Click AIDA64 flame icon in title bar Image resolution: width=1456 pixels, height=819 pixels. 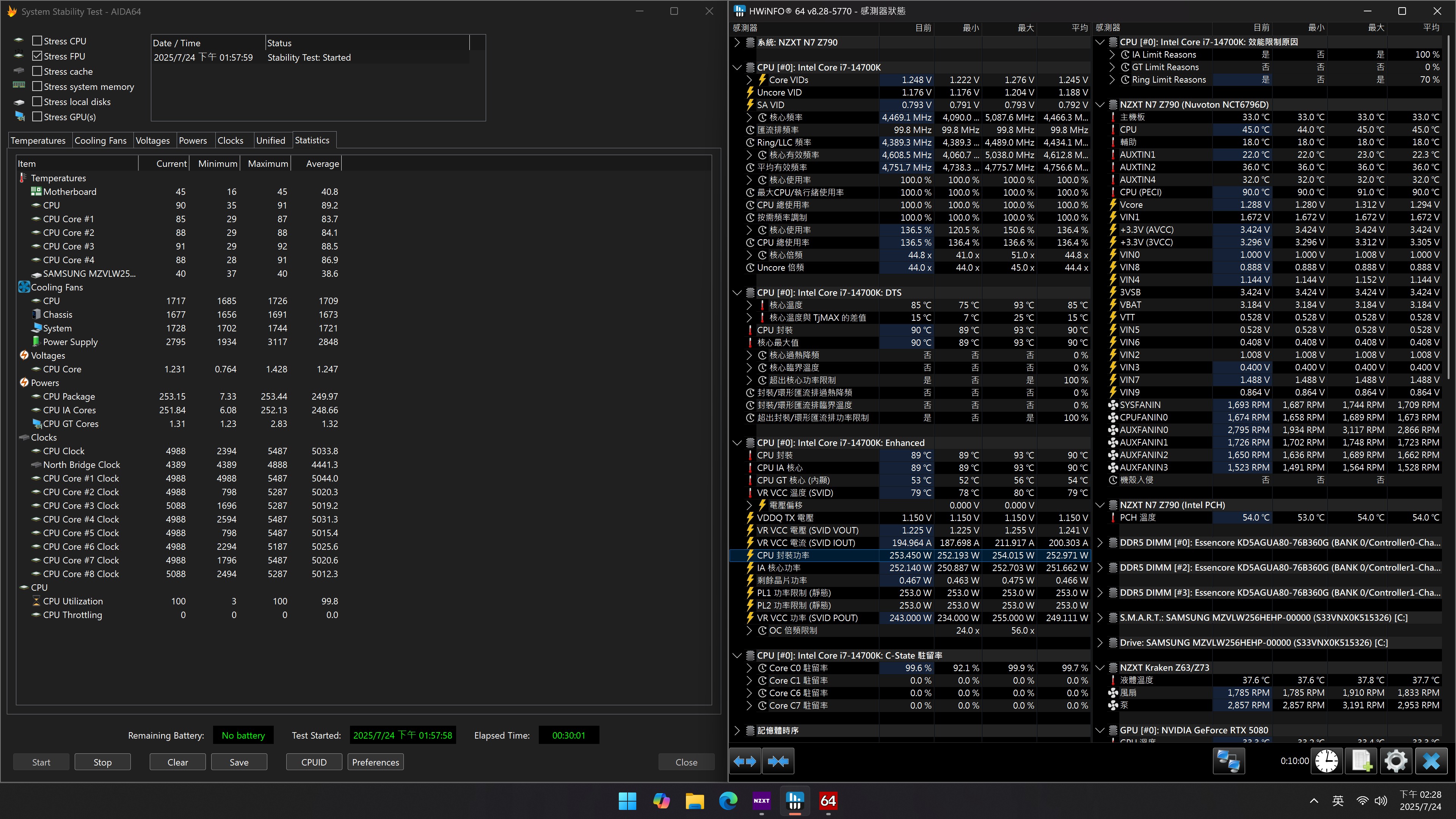click(x=11, y=11)
